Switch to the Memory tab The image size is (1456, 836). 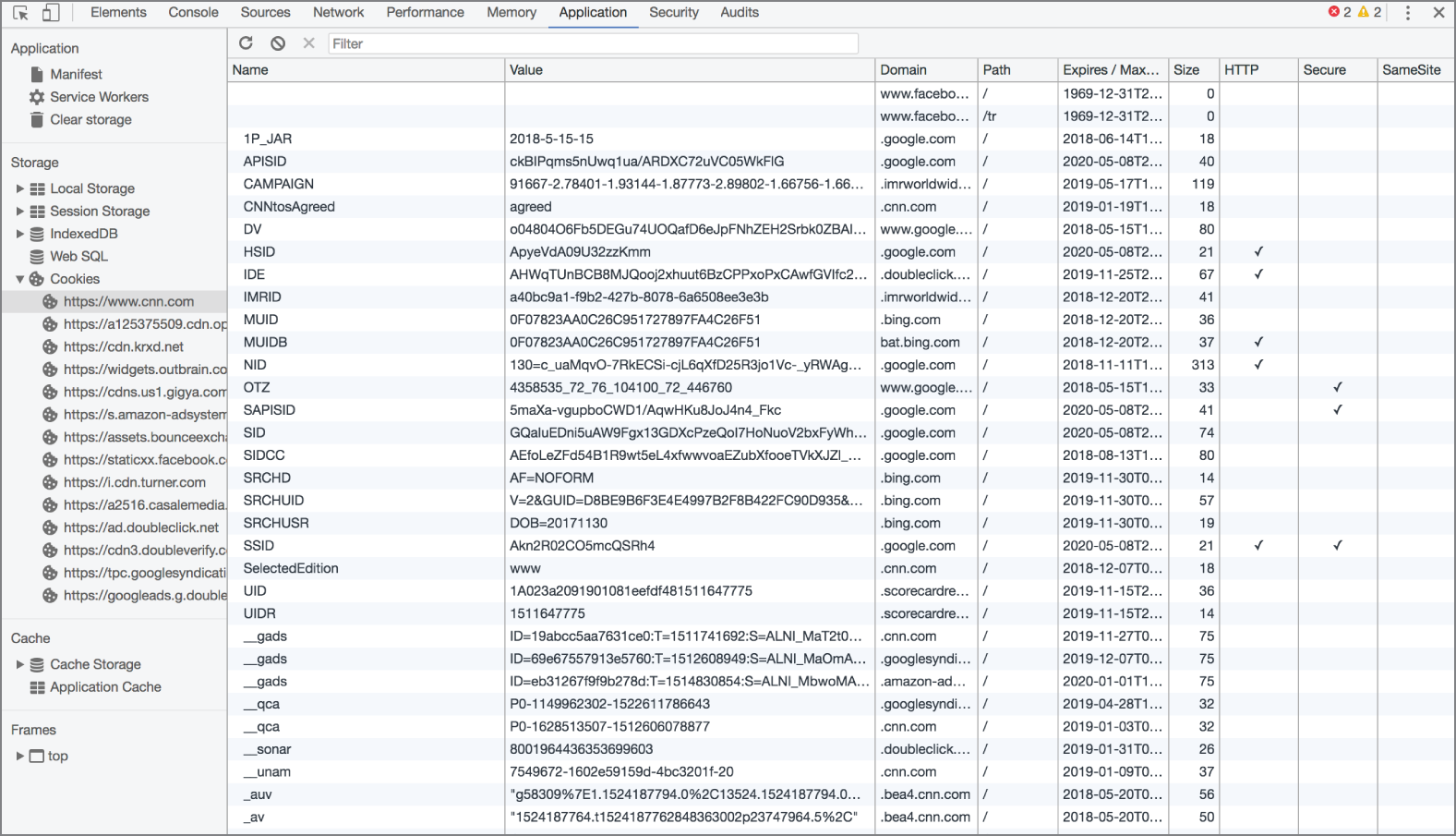pos(511,12)
